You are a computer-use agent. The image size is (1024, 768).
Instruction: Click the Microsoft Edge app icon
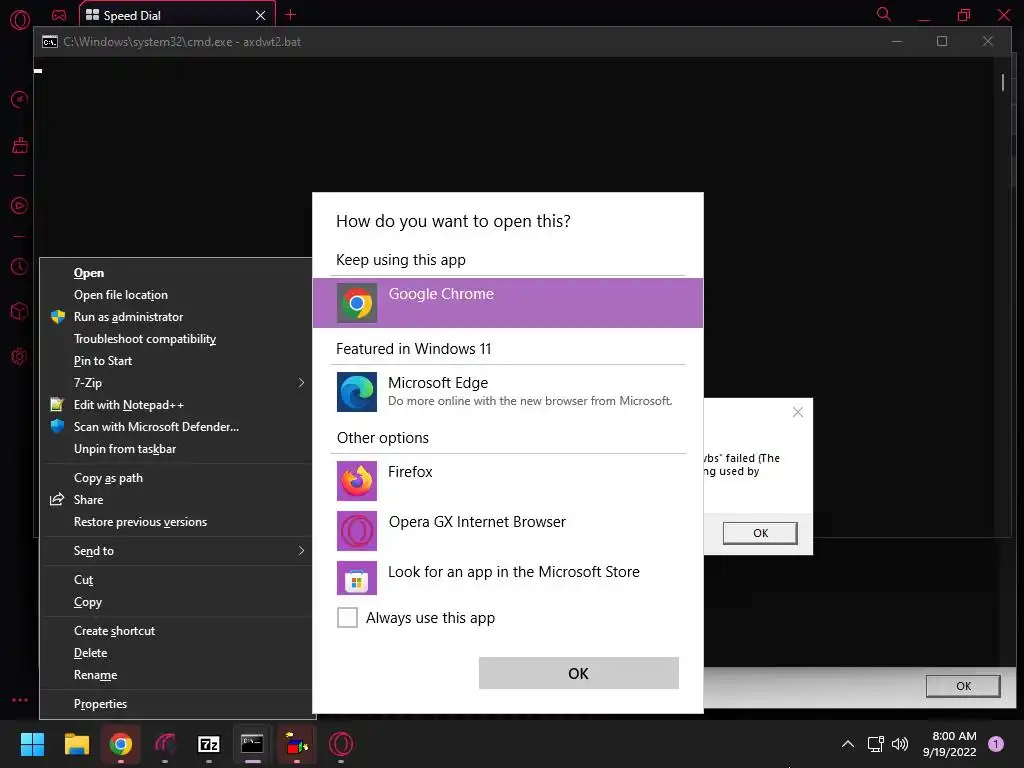click(x=357, y=392)
